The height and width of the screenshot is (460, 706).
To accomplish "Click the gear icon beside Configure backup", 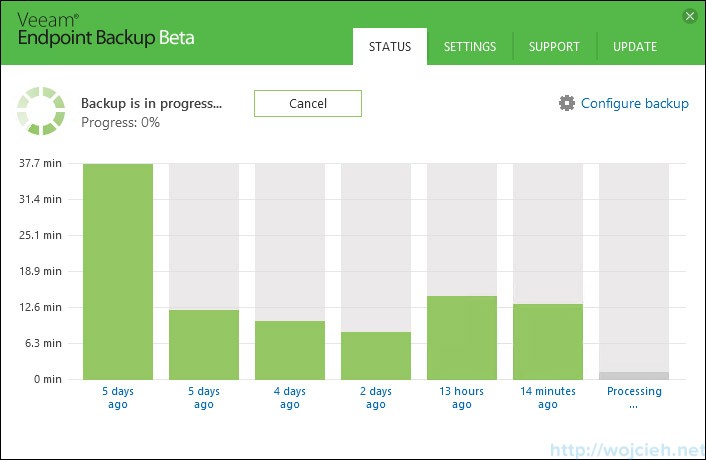I will [567, 103].
